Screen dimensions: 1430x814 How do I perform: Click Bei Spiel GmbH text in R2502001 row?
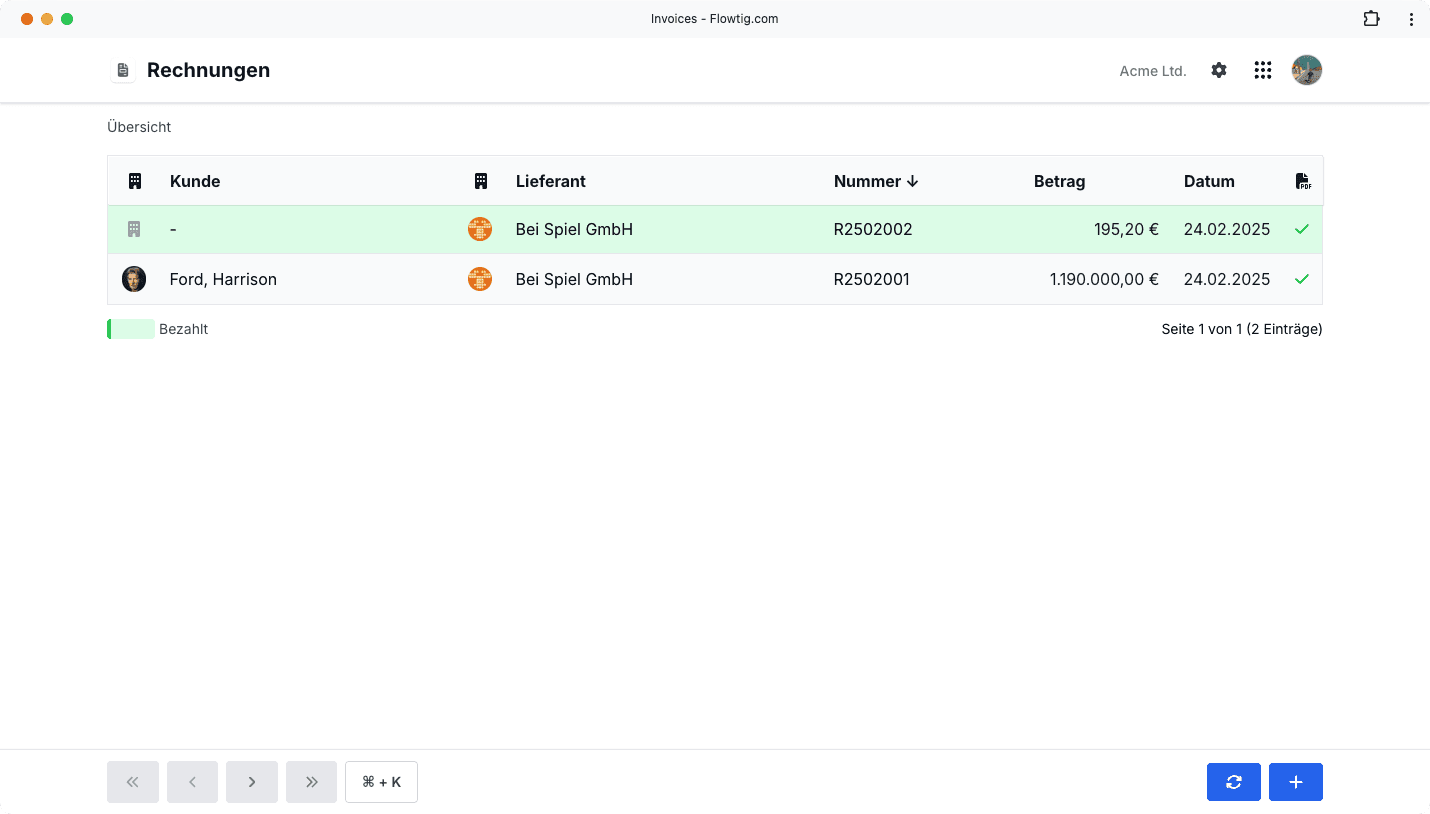tap(574, 279)
